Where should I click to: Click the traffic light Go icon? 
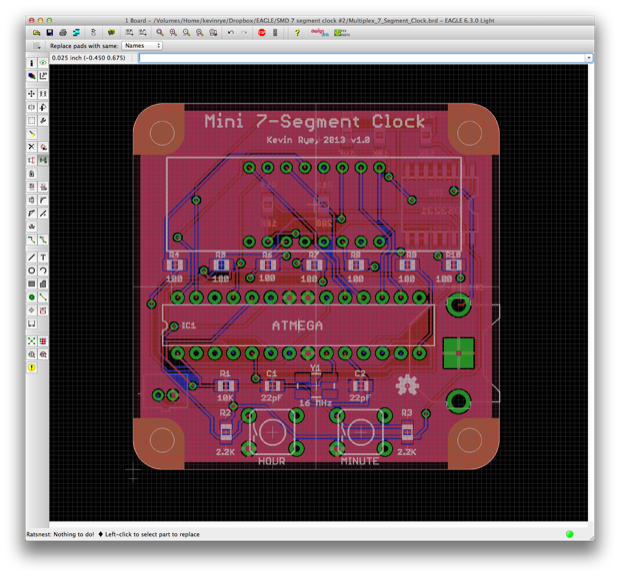(275, 32)
